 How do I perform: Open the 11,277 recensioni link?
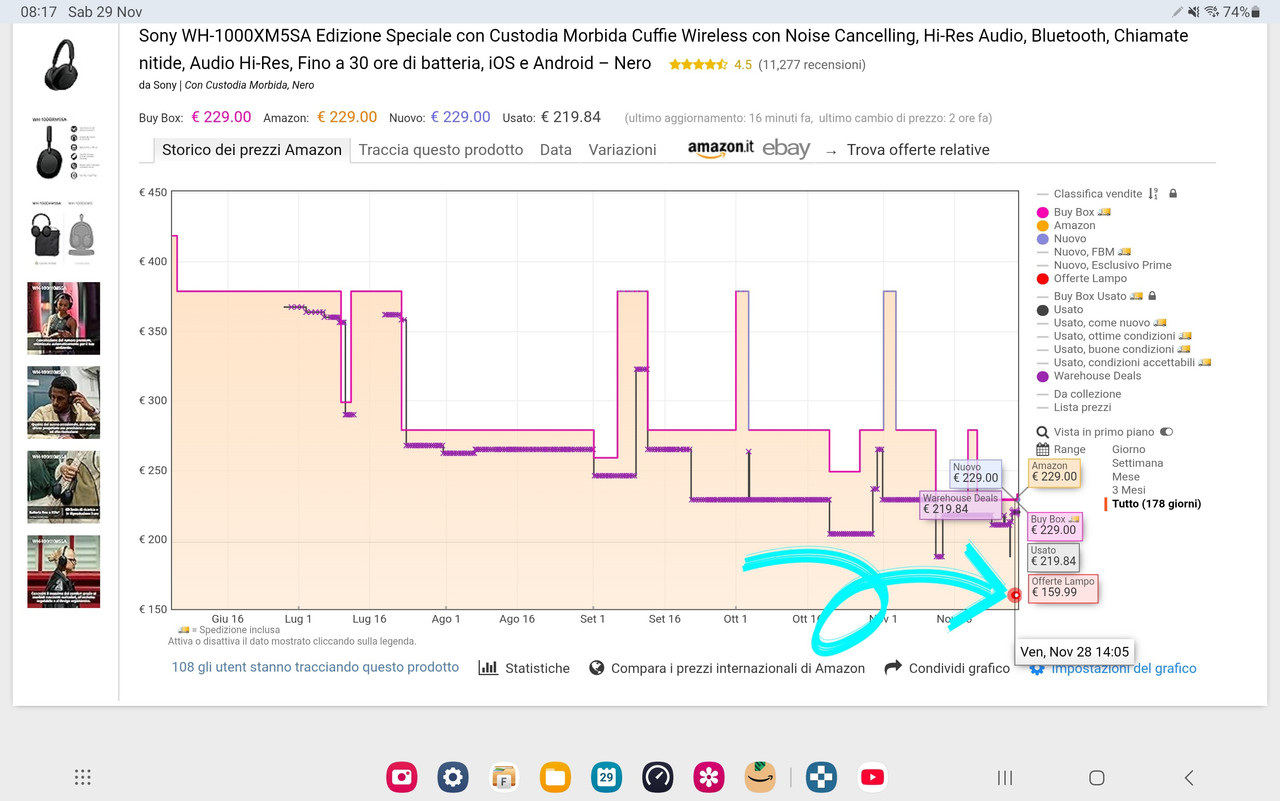pos(812,65)
